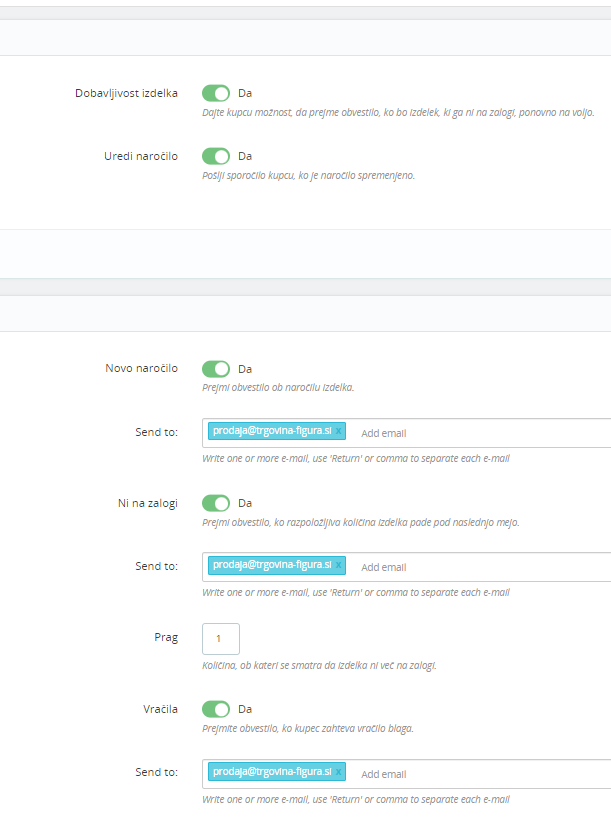Click Add email field for Novo naročilo
The height and width of the screenshot is (839, 611).
coord(450,433)
